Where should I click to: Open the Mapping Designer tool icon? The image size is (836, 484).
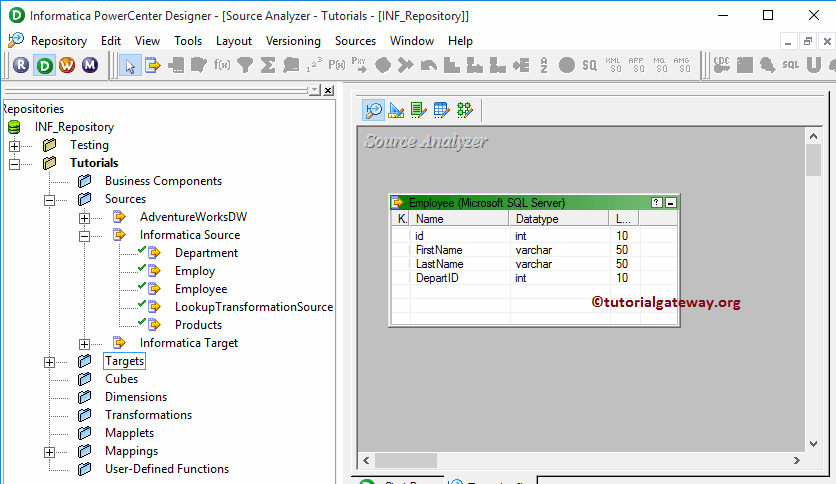[x=464, y=110]
